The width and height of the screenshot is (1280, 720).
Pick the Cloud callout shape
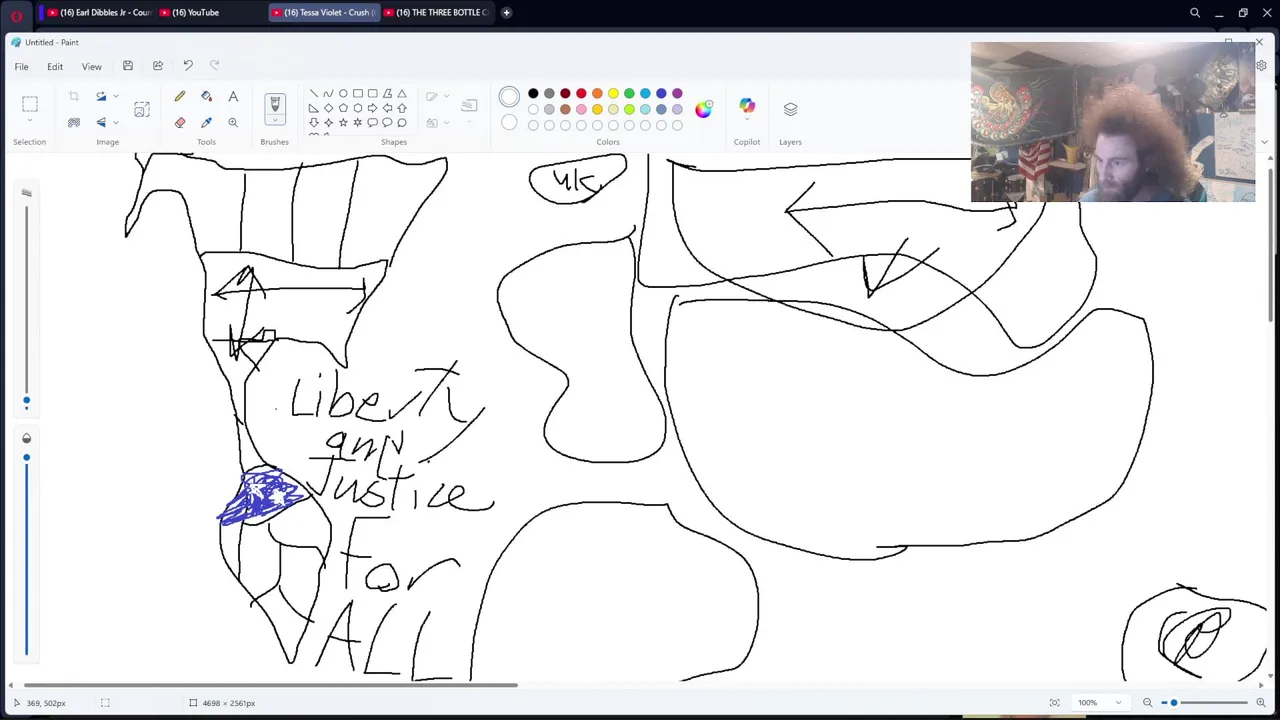coord(402,122)
